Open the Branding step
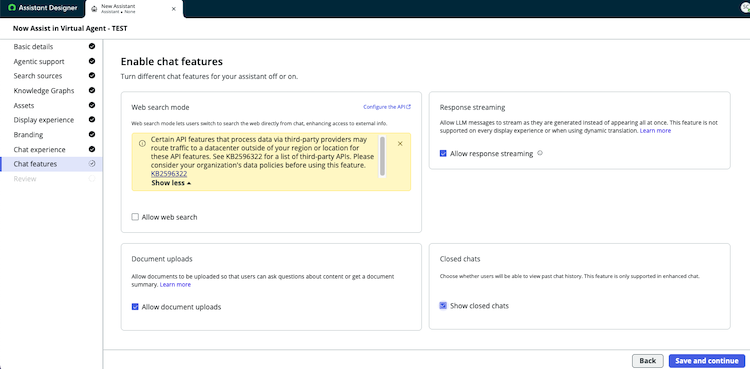Viewport: 750px width, 369px height. [51, 134]
